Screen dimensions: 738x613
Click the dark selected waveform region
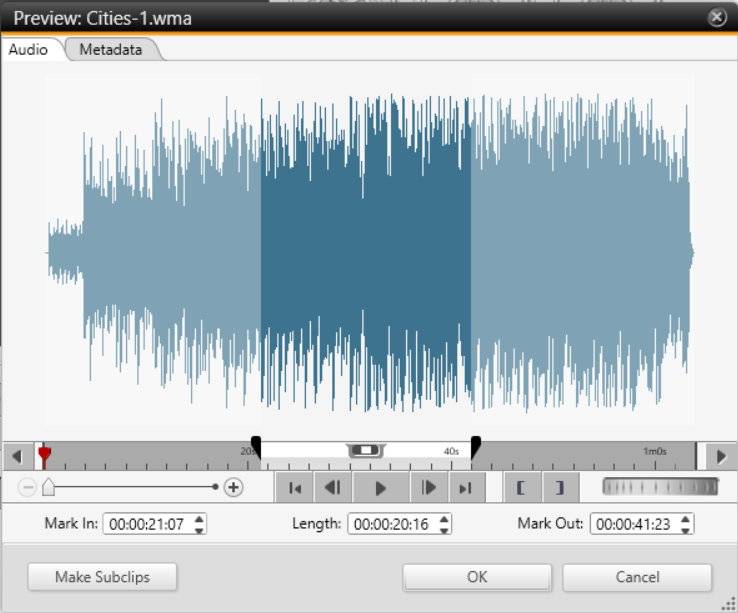[x=366, y=252]
